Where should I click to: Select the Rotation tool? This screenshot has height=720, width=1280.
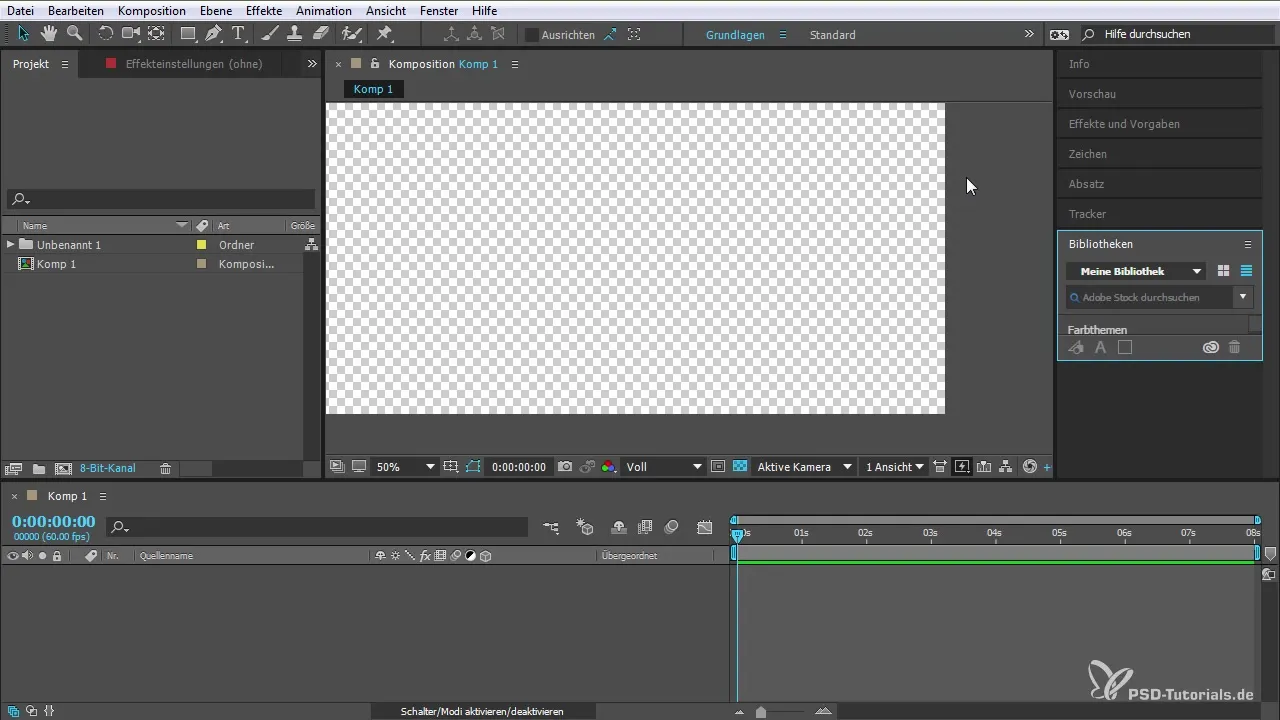105,34
